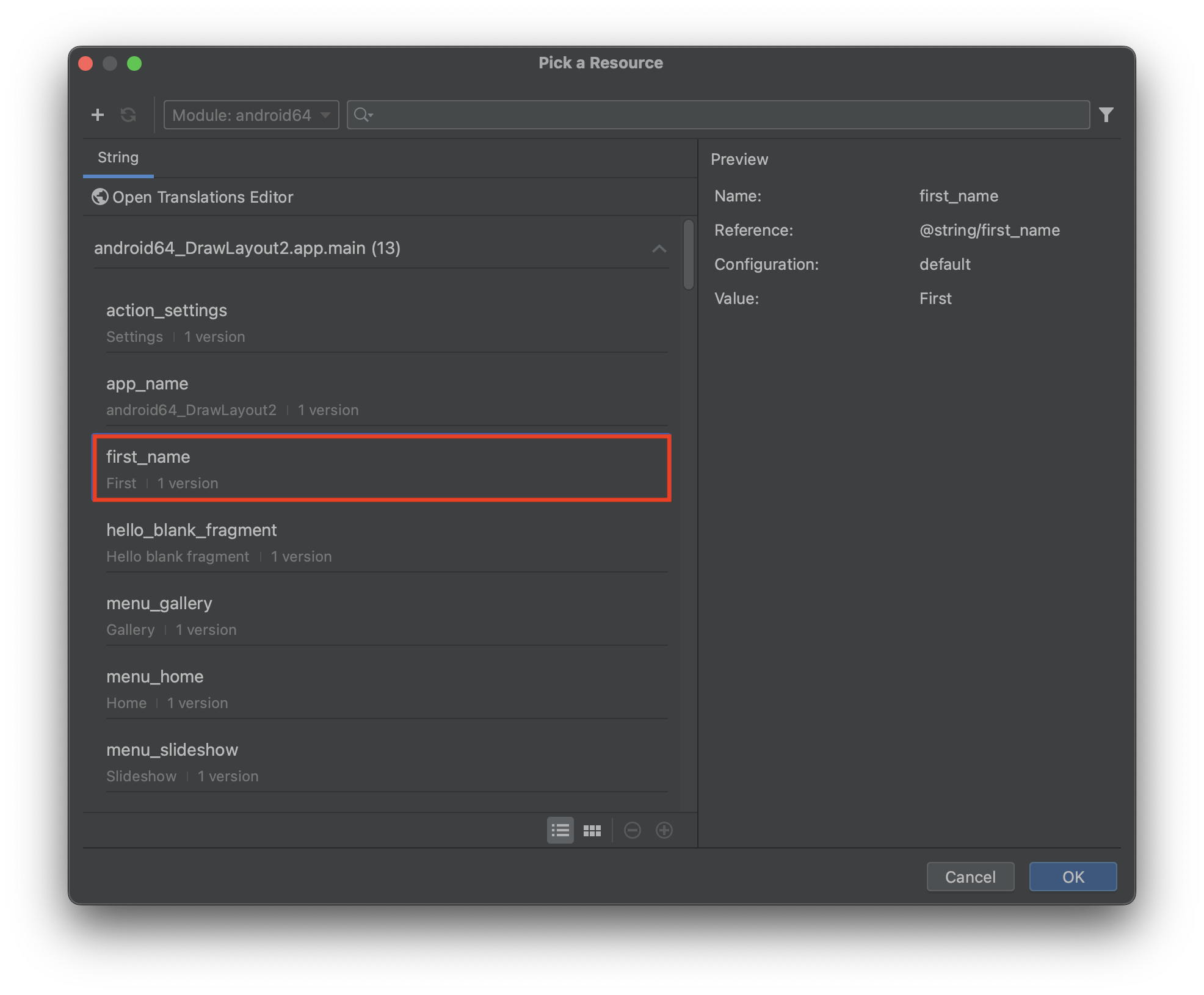The width and height of the screenshot is (1204, 995).
Task: Click the refresh resources icon
Action: [x=128, y=115]
